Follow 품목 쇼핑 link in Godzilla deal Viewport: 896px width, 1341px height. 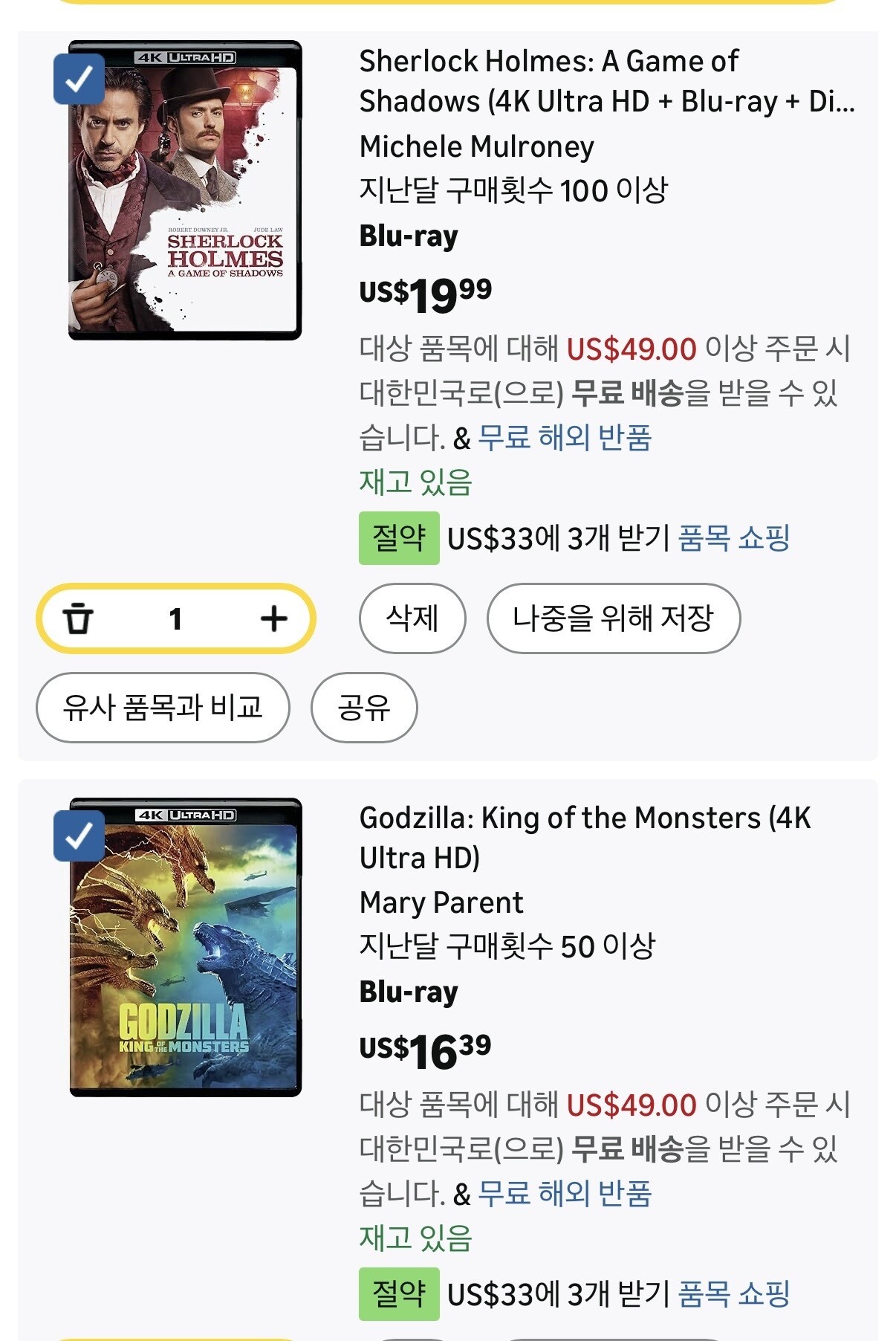click(x=734, y=1294)
